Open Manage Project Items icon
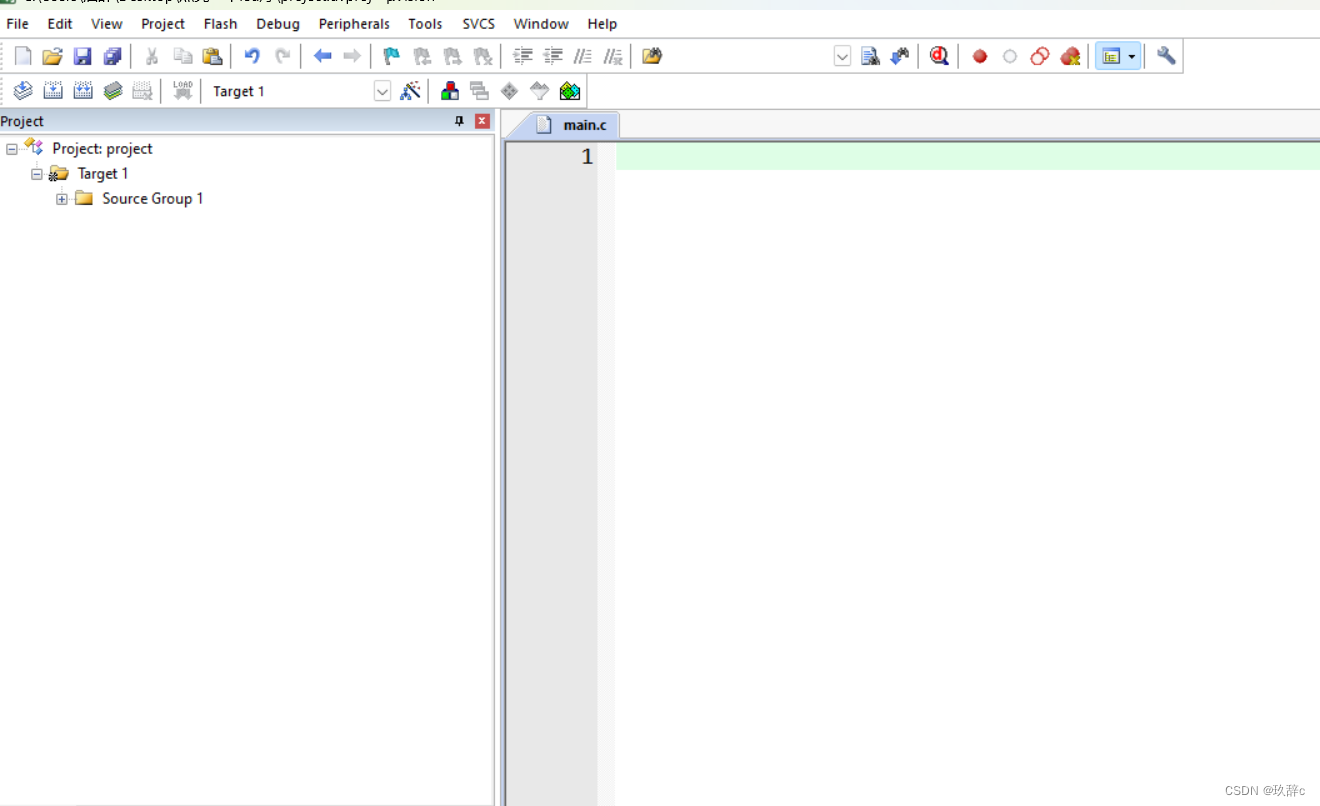1320x806 pixels. 450,91
